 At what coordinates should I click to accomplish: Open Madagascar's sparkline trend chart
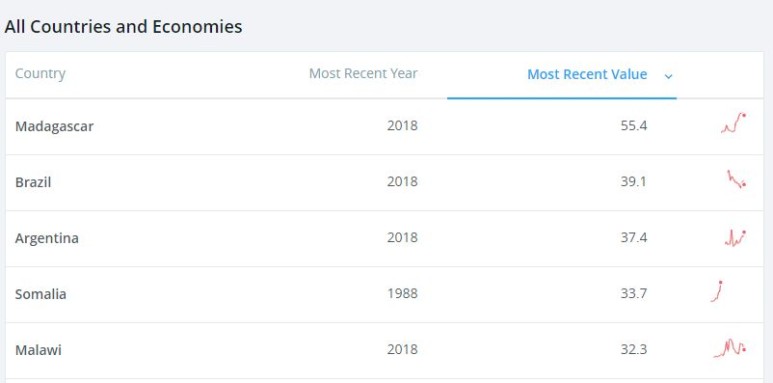pyautogui.click(x=733, y=123)
